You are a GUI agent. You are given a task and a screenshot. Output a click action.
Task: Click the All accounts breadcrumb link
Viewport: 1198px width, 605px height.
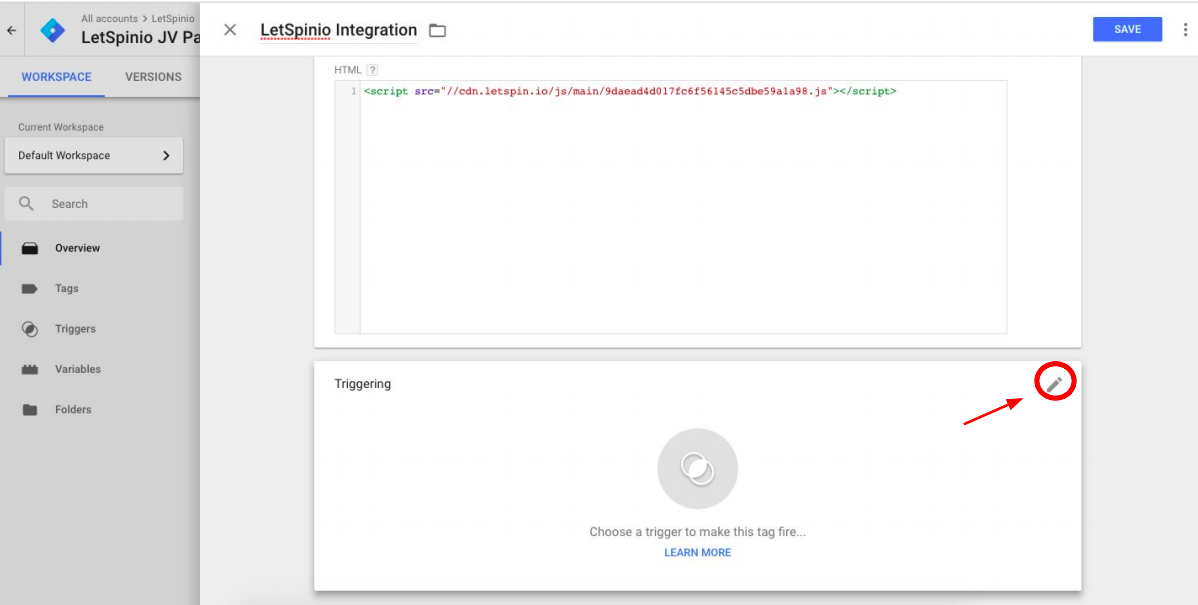coord(109,18)
